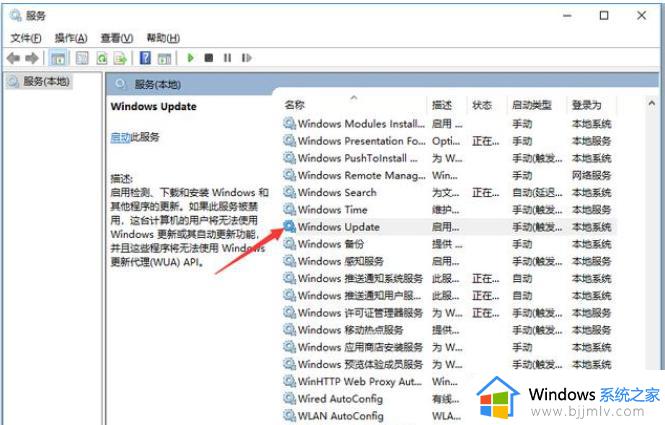This screenshot has height=425, width=665.
Task: Select Windows Presentation Fo... service name
Action: pos(362,141)
